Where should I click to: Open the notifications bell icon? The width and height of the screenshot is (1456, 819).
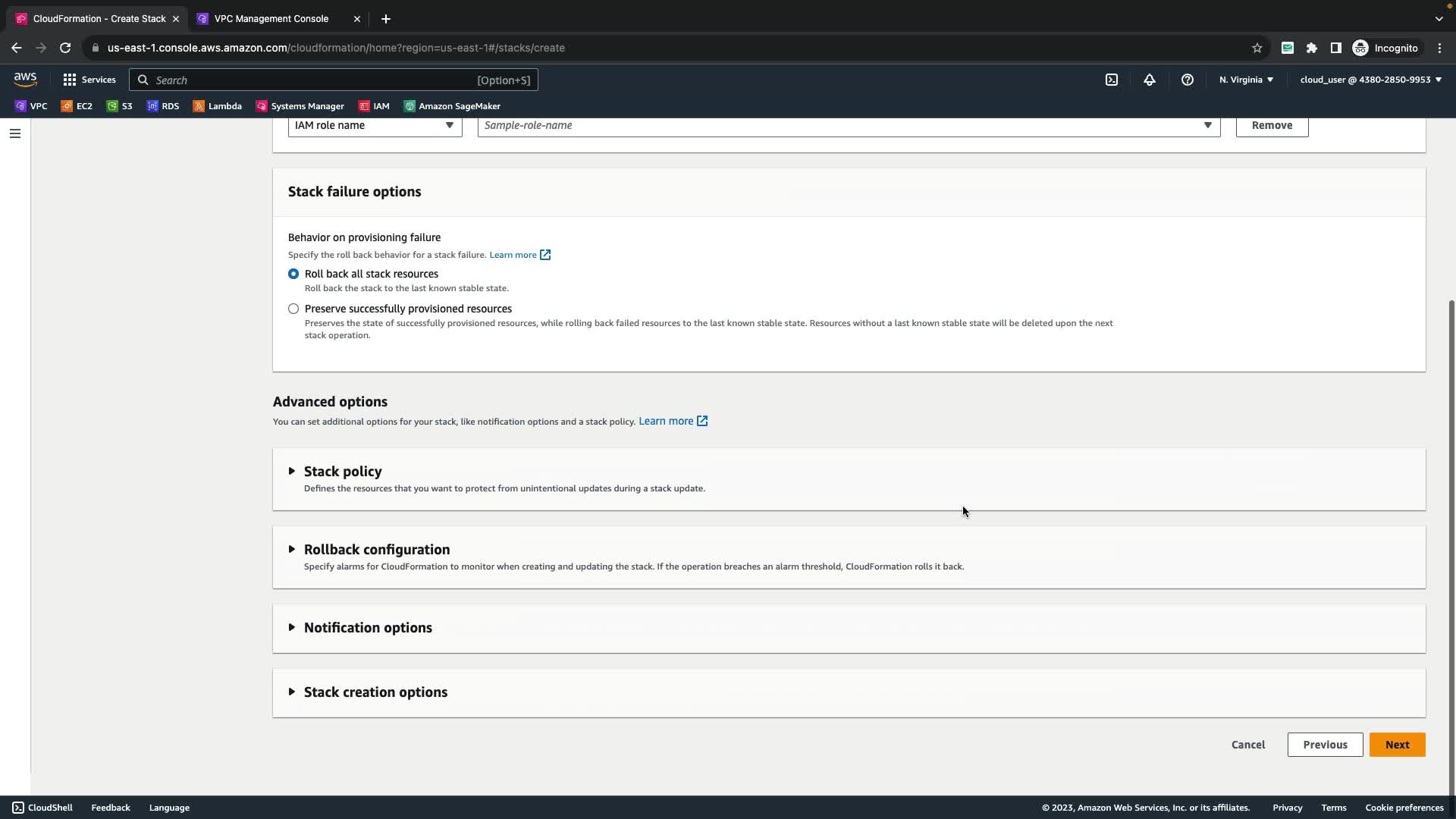1149,80
